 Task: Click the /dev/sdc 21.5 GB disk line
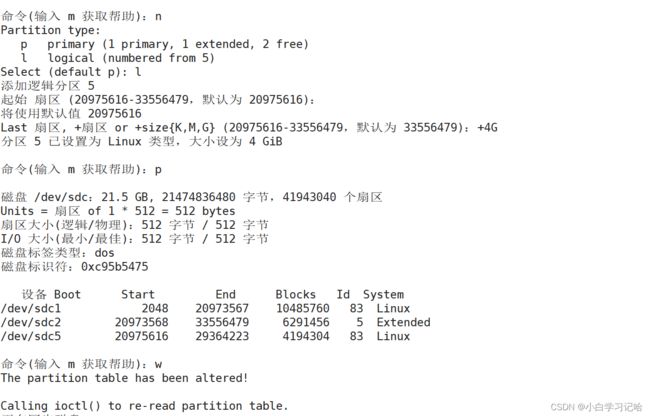click(192, 197)
